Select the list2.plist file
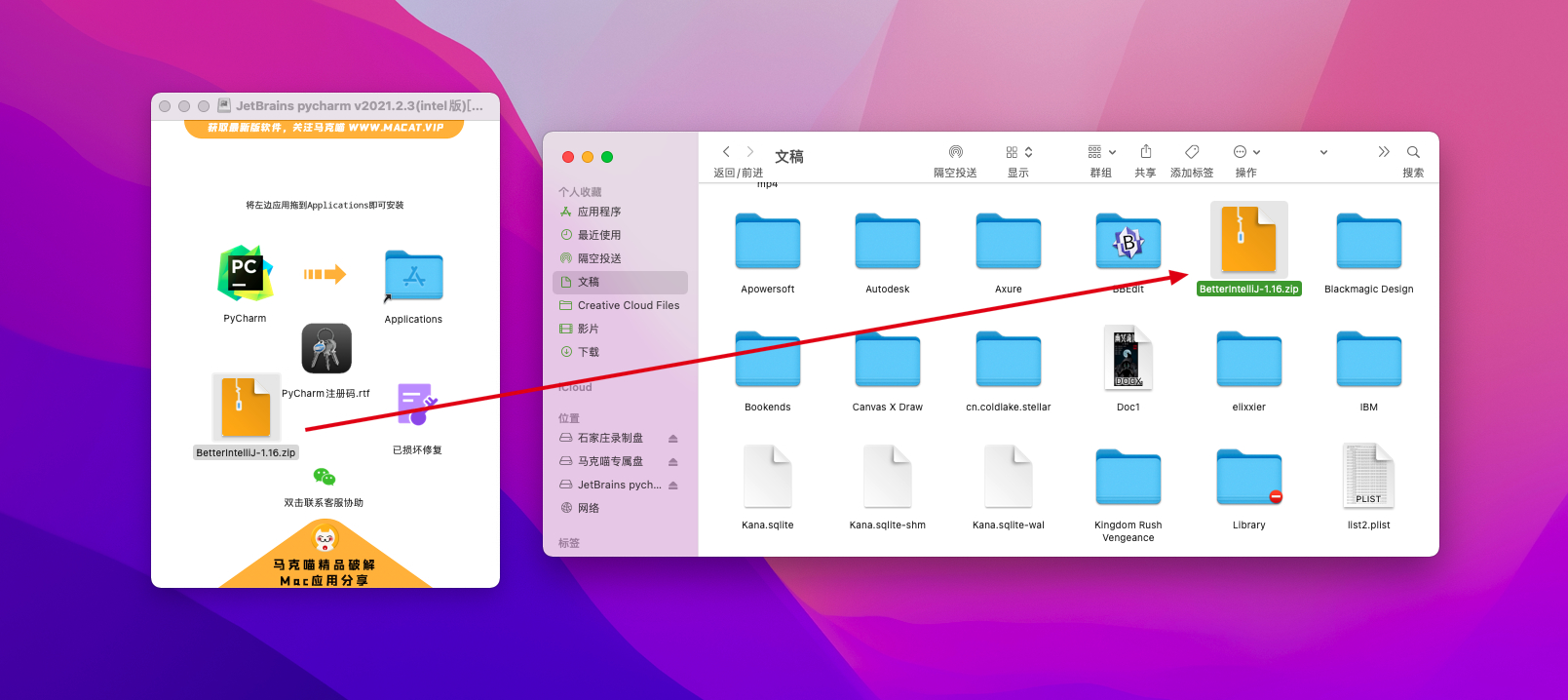This screenshot has width=1568, height=700. [1369, 476]
